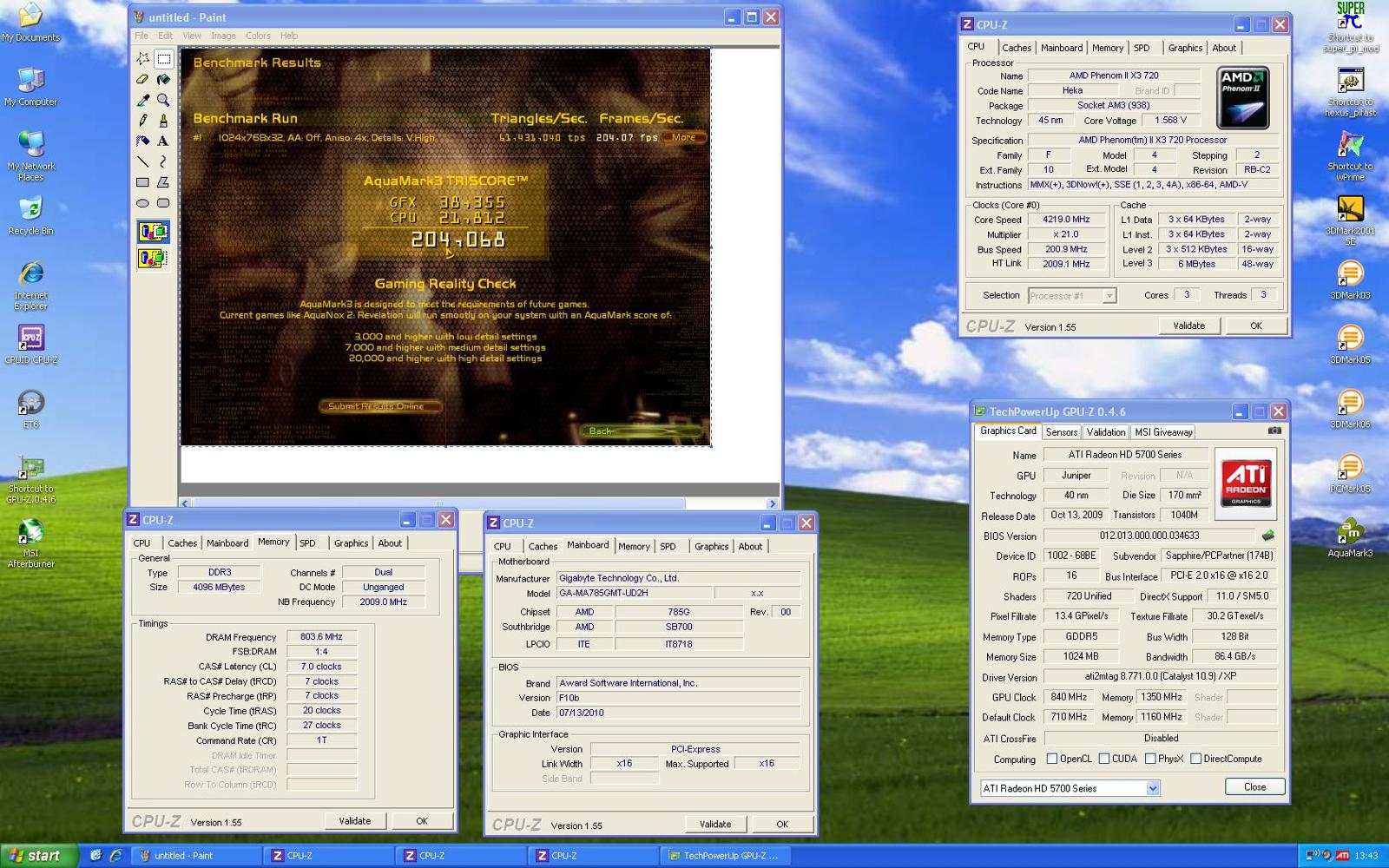Open the AquaMark3 desktop shortcut
The image size is (1389, 868).
pyautogui.click(x=1350, y=537)
